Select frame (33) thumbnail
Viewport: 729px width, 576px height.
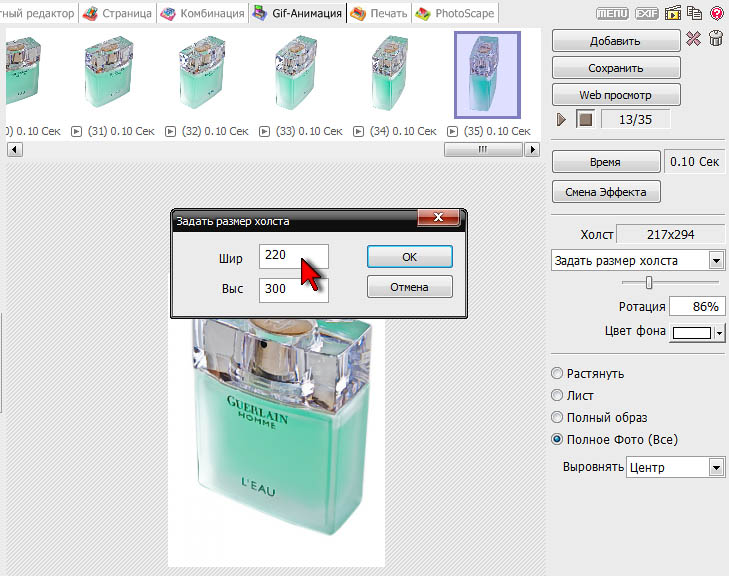[296, 73]
